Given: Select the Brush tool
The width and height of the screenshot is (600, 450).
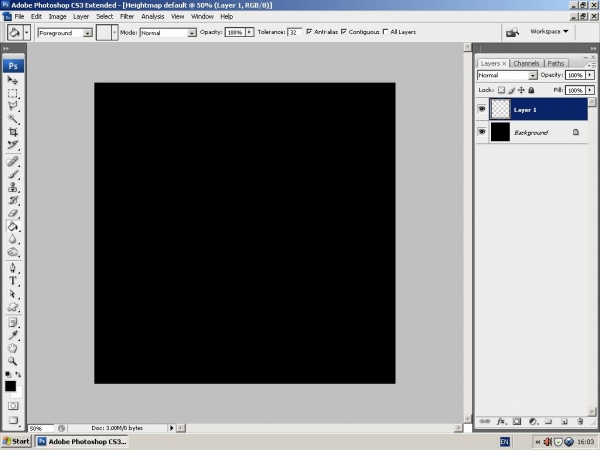Looking at the screenshot, I should (x=13, y=174).
